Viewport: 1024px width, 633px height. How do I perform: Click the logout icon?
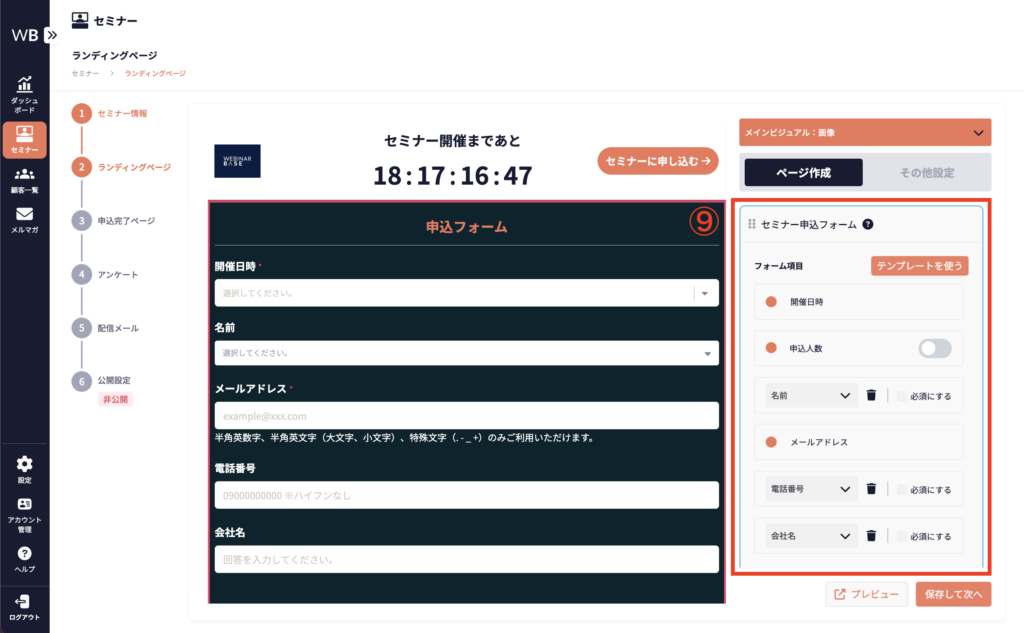click(x=24, y=601)
